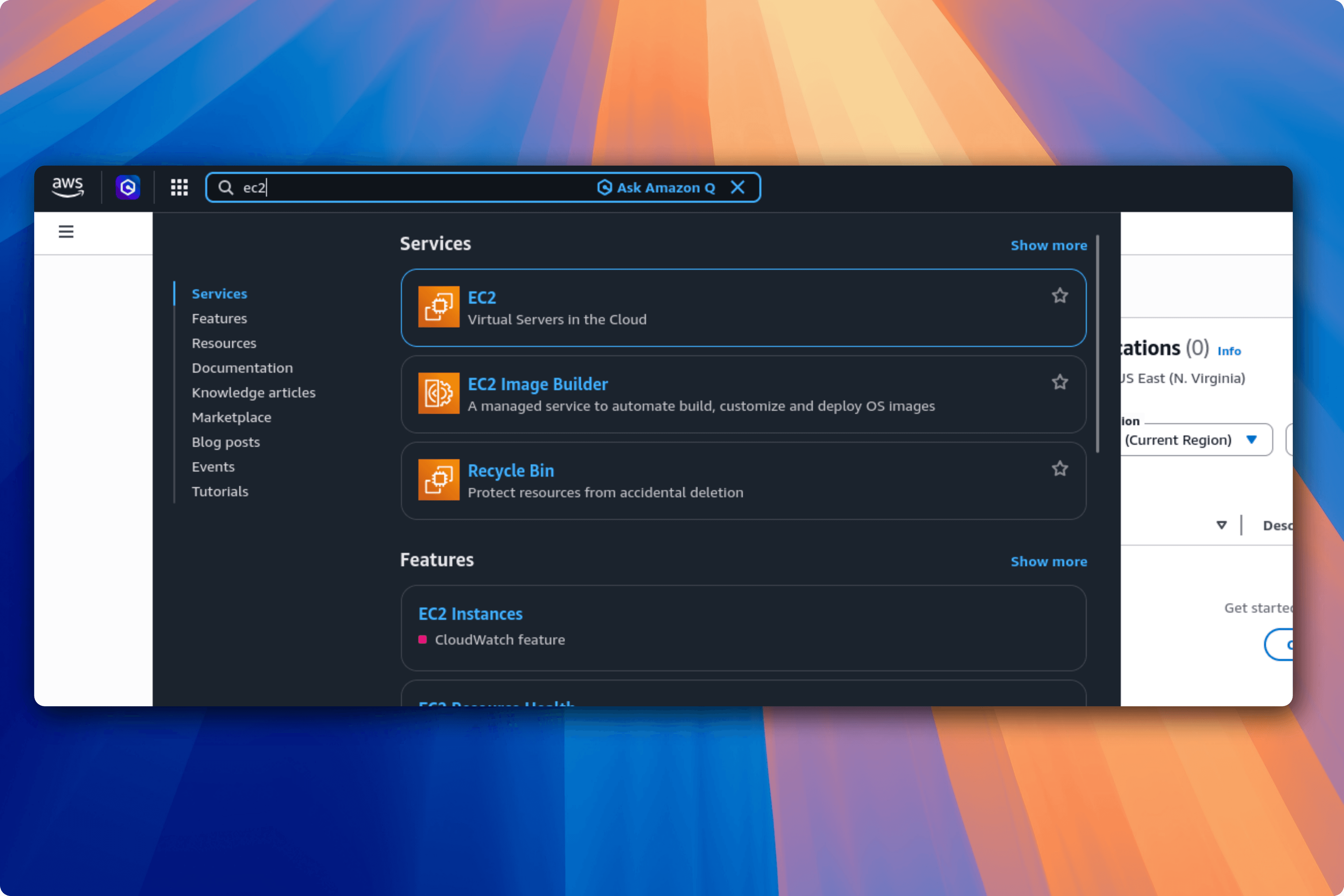1344x896 pixels.
Task: Open the services grid menu icon
Action: click(180, 188)
